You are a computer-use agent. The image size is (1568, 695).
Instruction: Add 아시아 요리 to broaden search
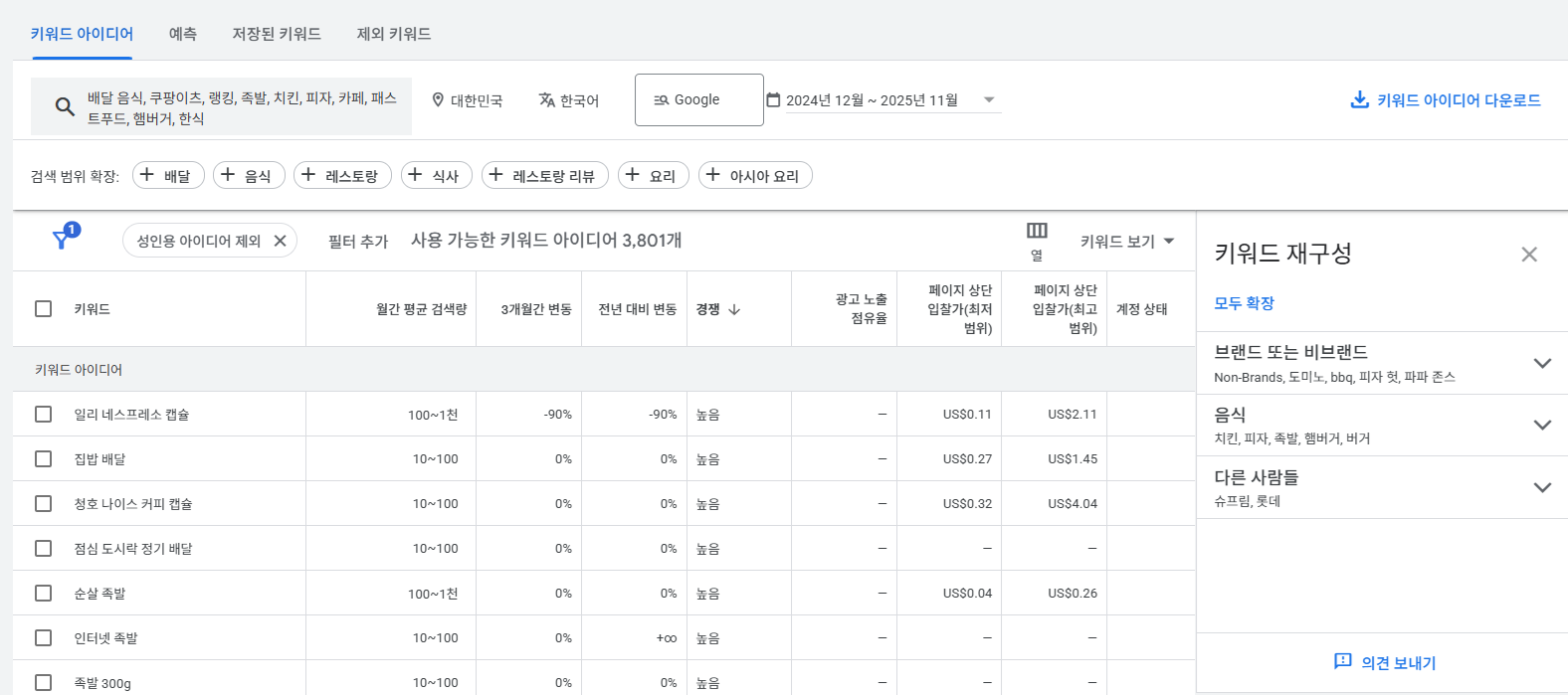755,175
